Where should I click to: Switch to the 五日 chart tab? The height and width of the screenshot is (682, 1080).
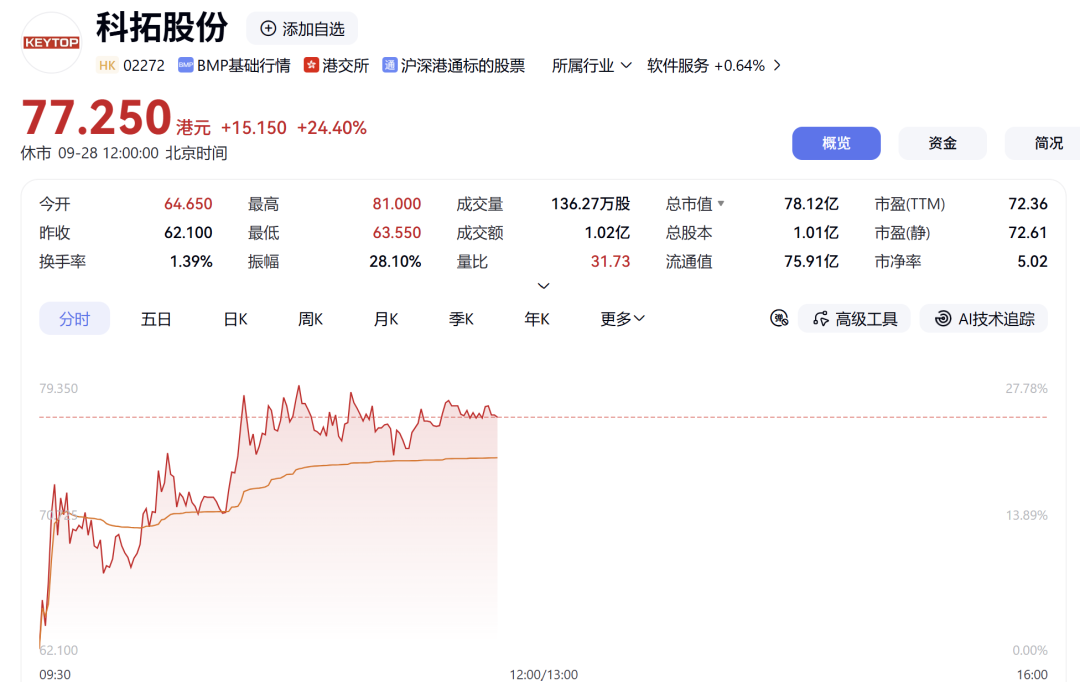156,319
